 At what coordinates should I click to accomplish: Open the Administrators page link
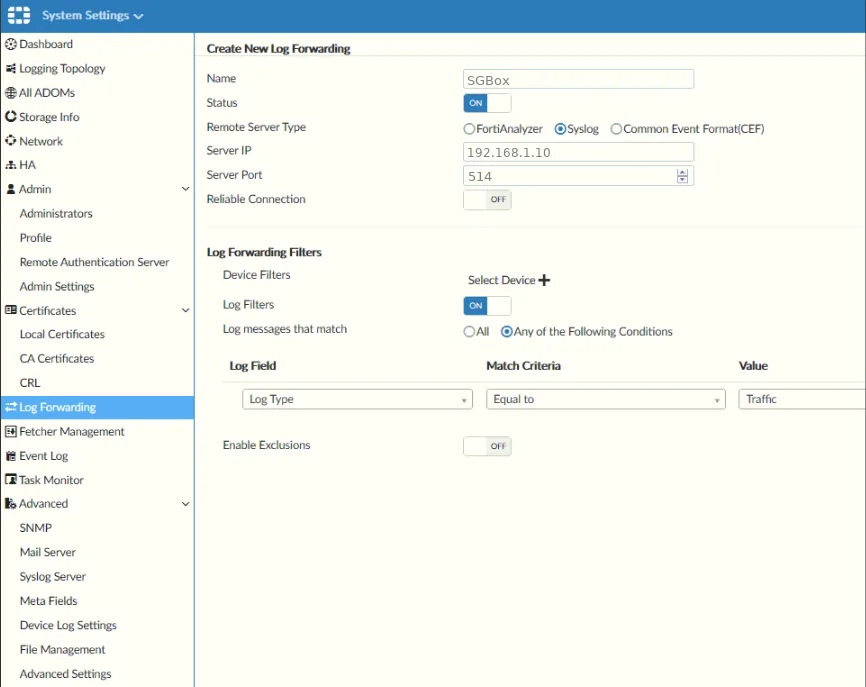pos(56,214)
